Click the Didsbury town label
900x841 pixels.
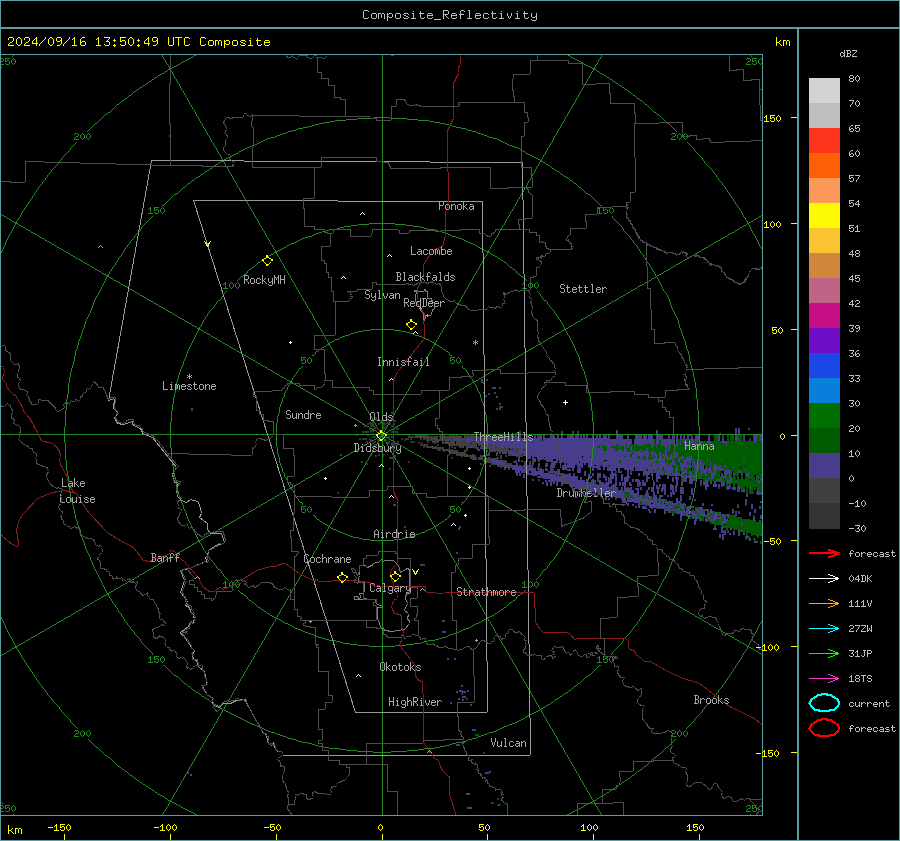click(377, 448)
